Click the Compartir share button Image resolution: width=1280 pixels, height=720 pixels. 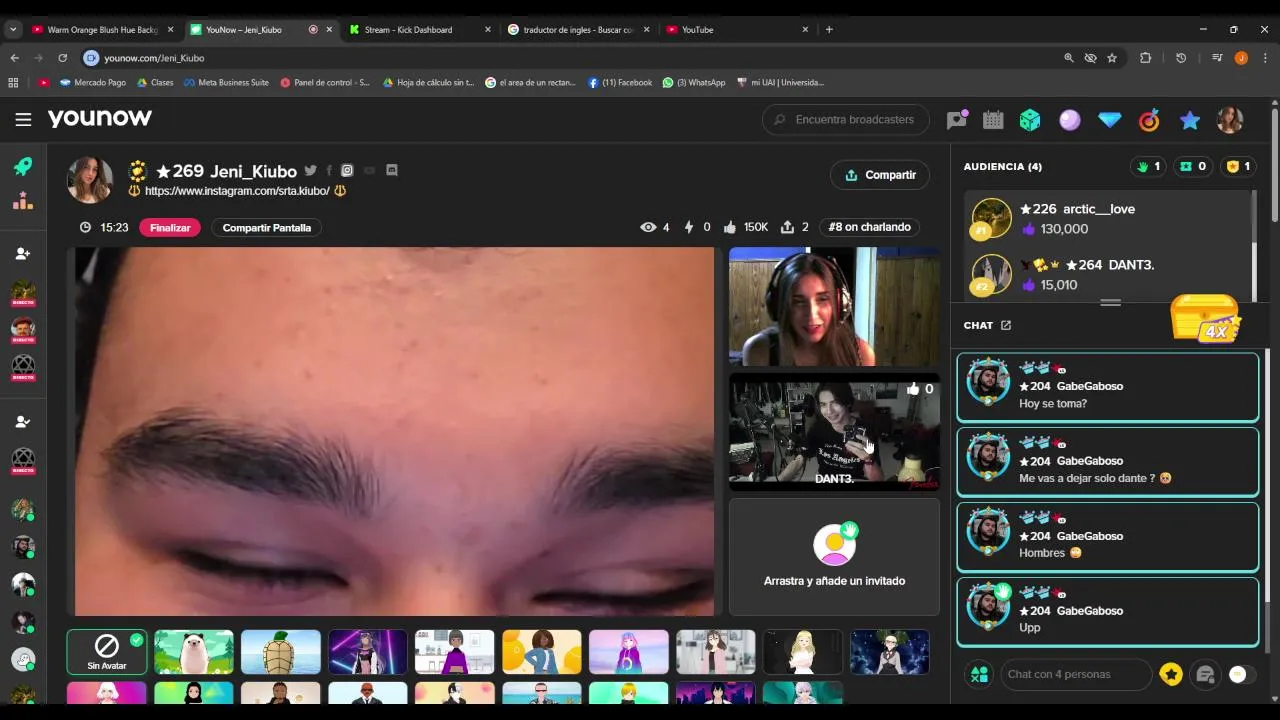[x=880, y=175]
